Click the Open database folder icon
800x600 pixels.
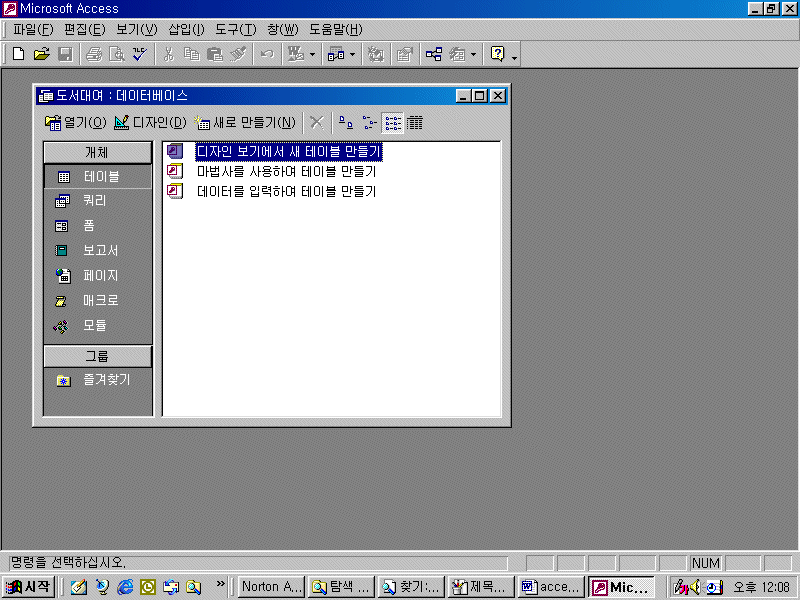click(41, 54)
